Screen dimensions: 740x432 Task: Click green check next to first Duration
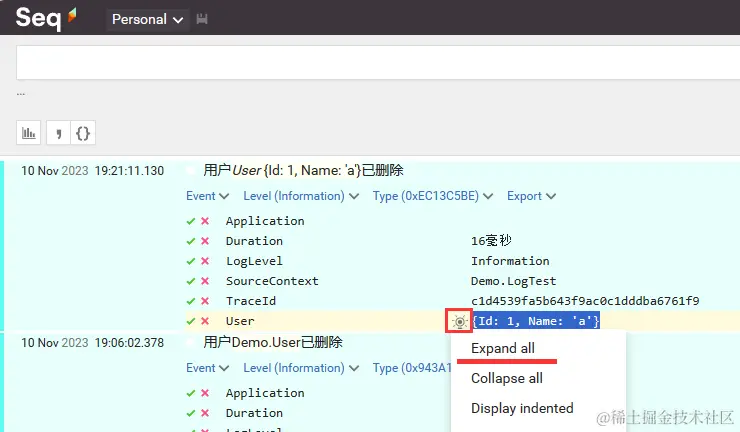pos(191,241)
